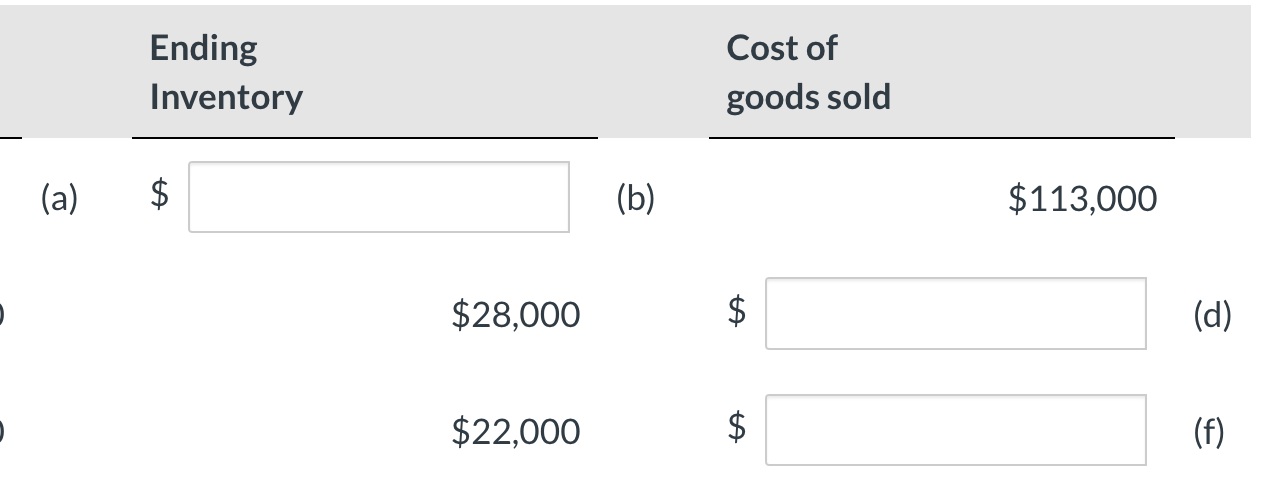
Task: Click the dollar sign left of the (d) input
Action: tap(737, 315)
